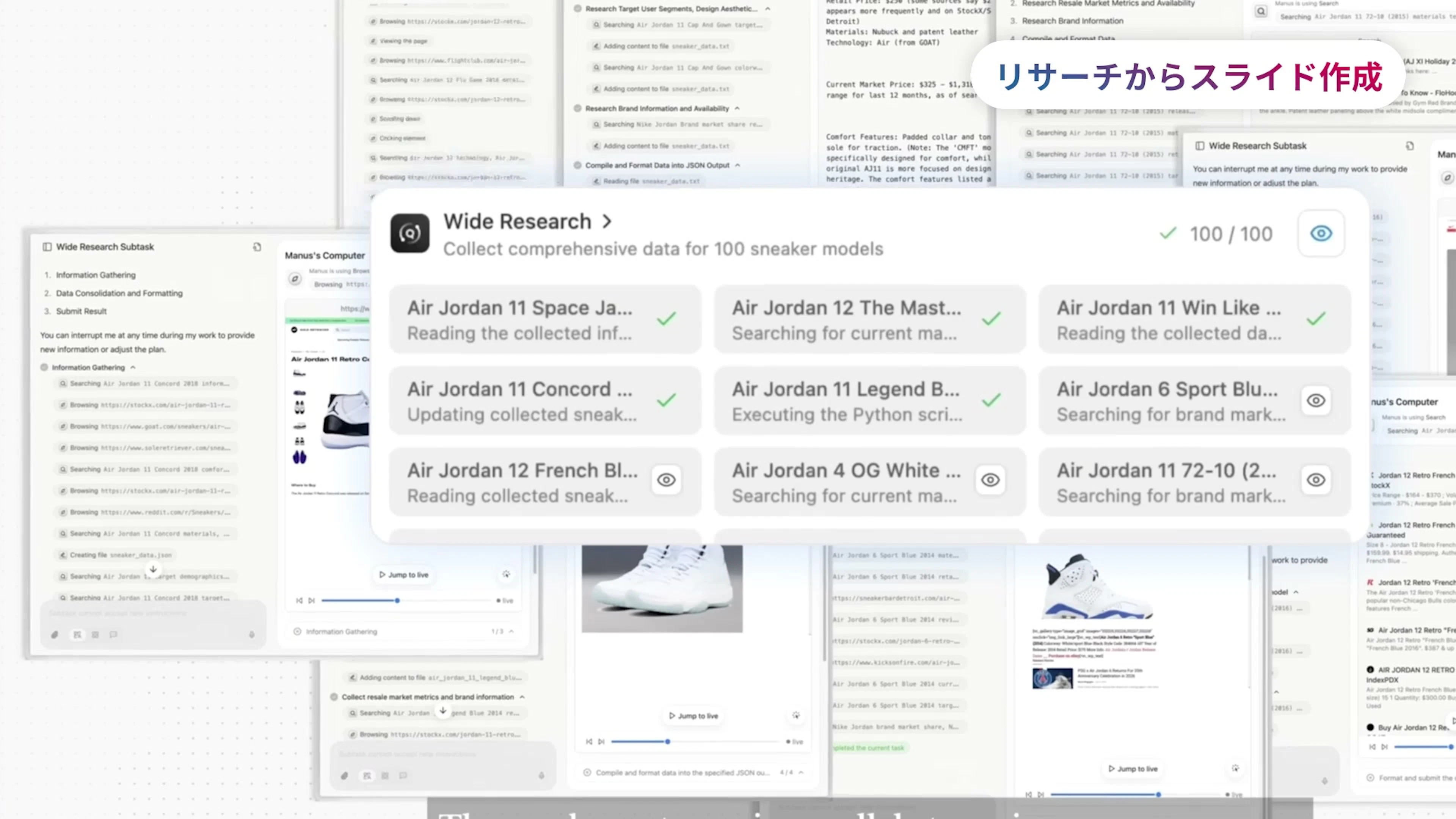
Task: Click the copy icon in Wide Research Subtask header
Action: coord(257,247)
